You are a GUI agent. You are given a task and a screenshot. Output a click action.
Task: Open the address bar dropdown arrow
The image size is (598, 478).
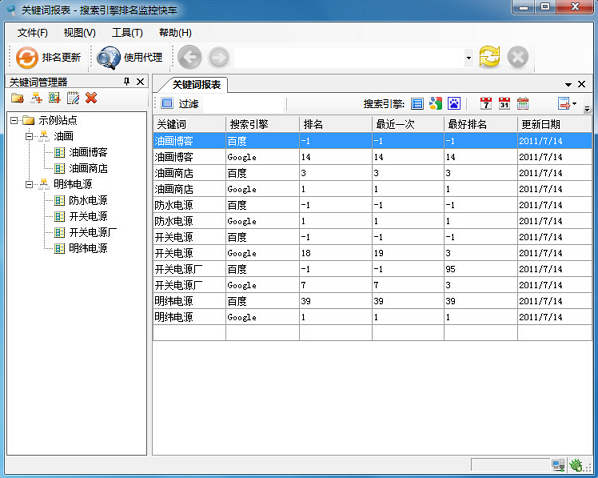pyautogui.click(x=469, y=58)
